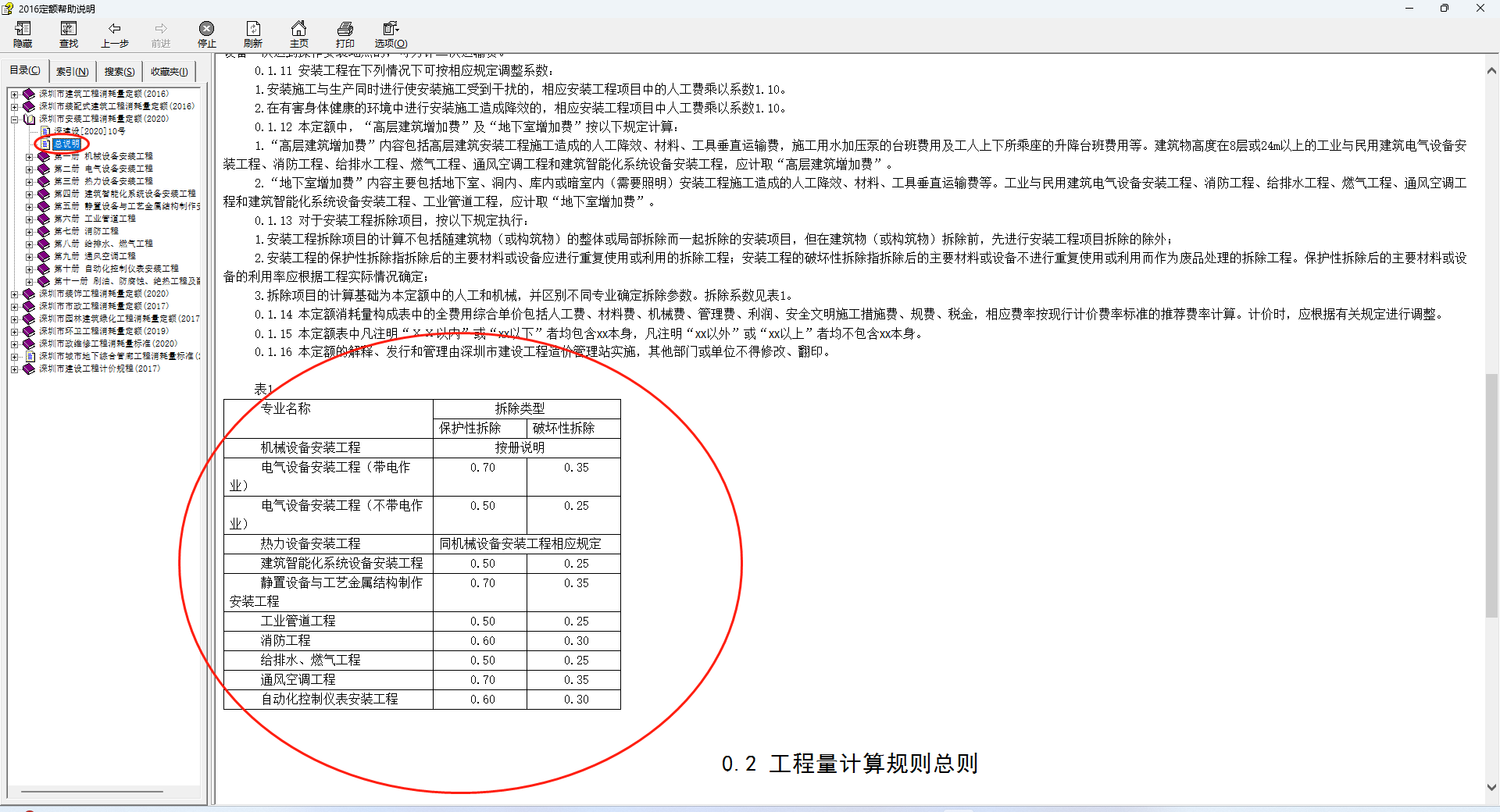
Task: Refresh the page with the 刷新 icon
Action: tap(253, 29)
